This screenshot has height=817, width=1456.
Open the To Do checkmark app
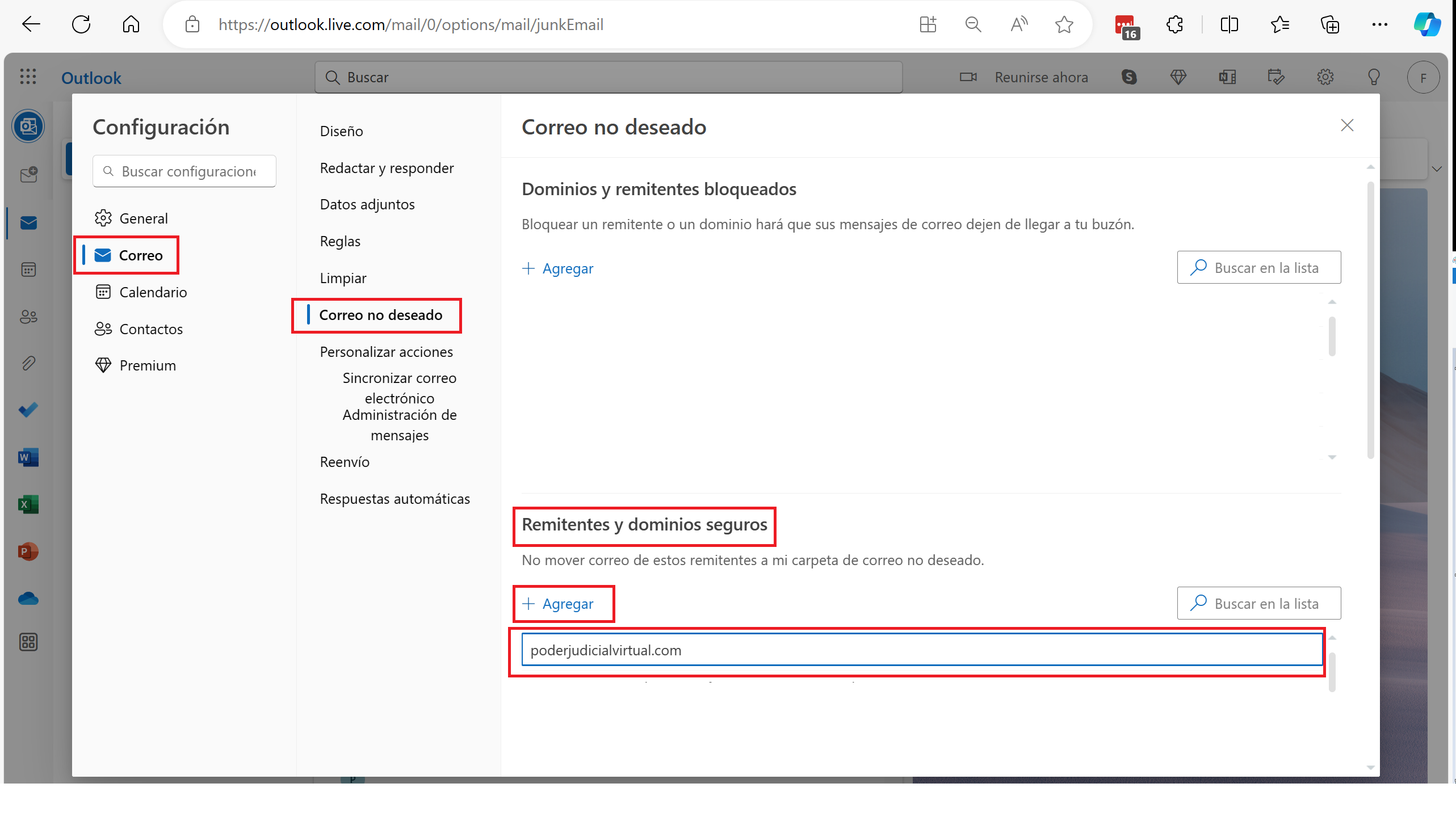(28, 410)
